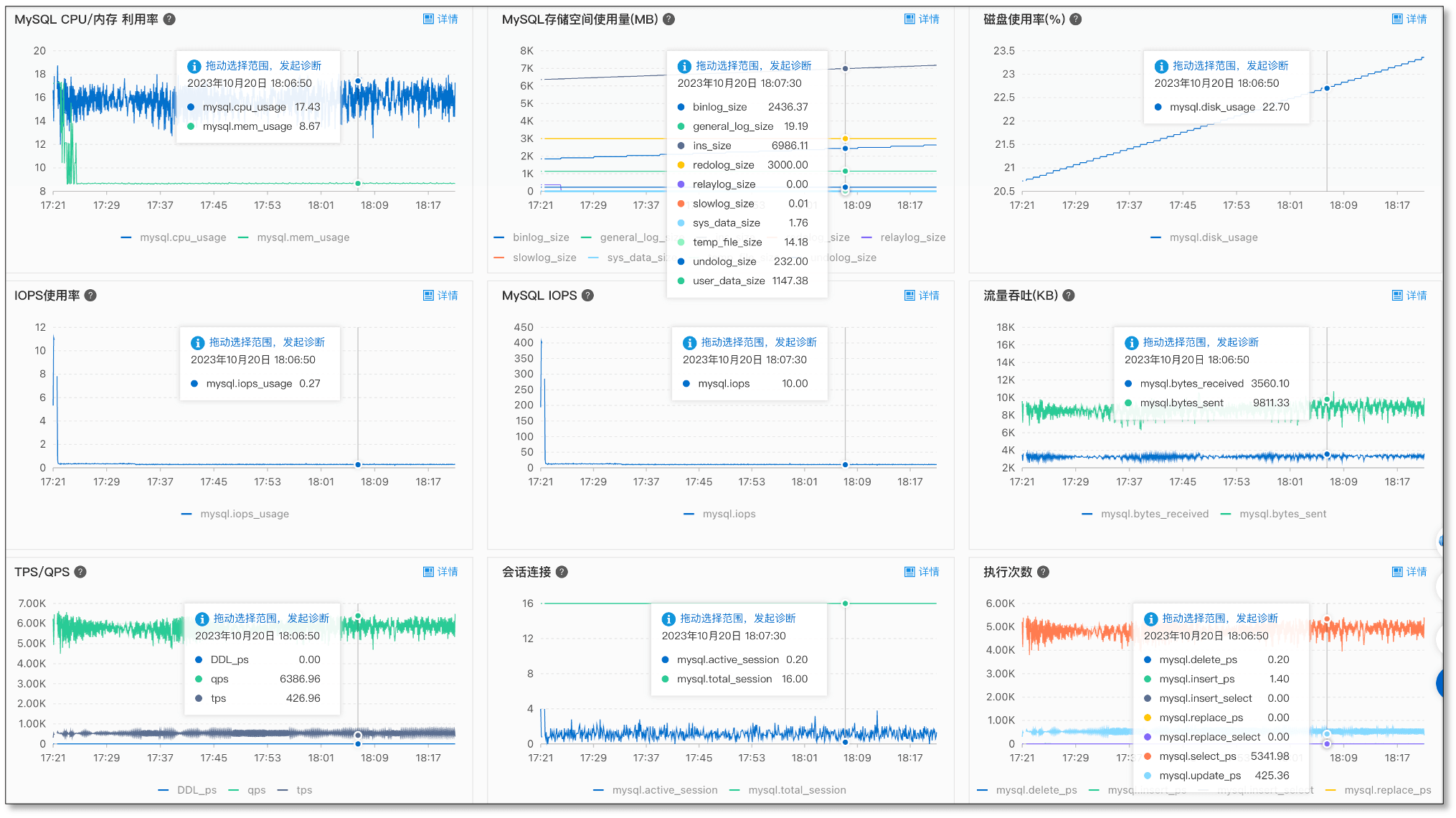Toggle mysql.bytes_sent legend entry
This screenshot has width=1456, height=818.
(x=1282, y=514)
